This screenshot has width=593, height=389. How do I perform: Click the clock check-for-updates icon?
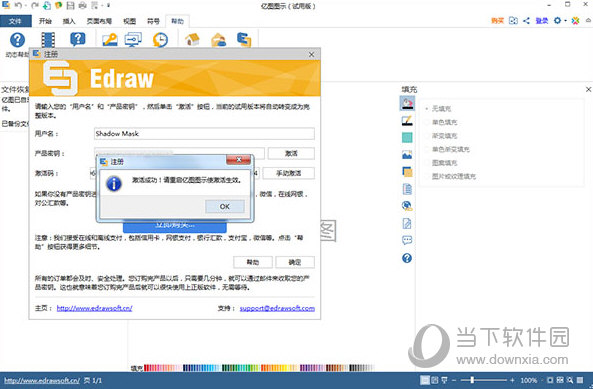click(x=160, y=40)
